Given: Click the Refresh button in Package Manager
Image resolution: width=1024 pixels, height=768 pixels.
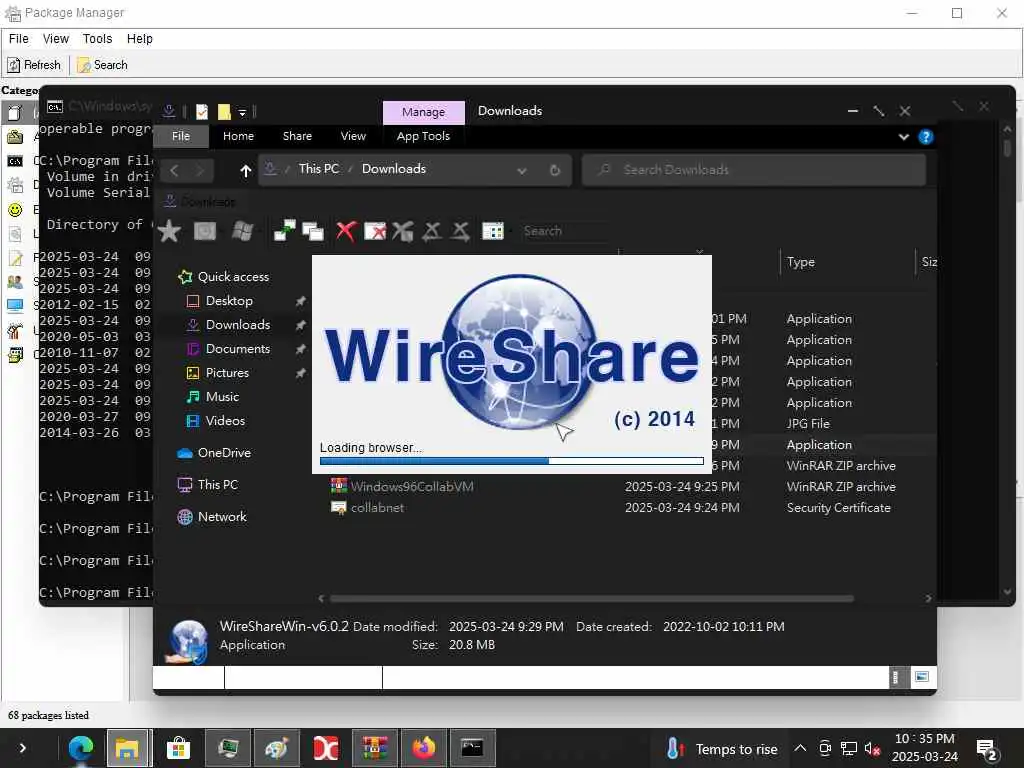Looking at the screenshot, I should (34, 65).
